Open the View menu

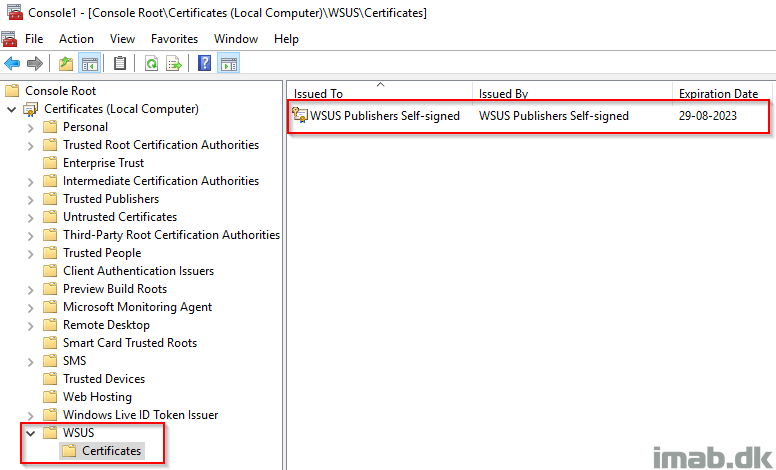pyautogui.click(x=122, y=39)
